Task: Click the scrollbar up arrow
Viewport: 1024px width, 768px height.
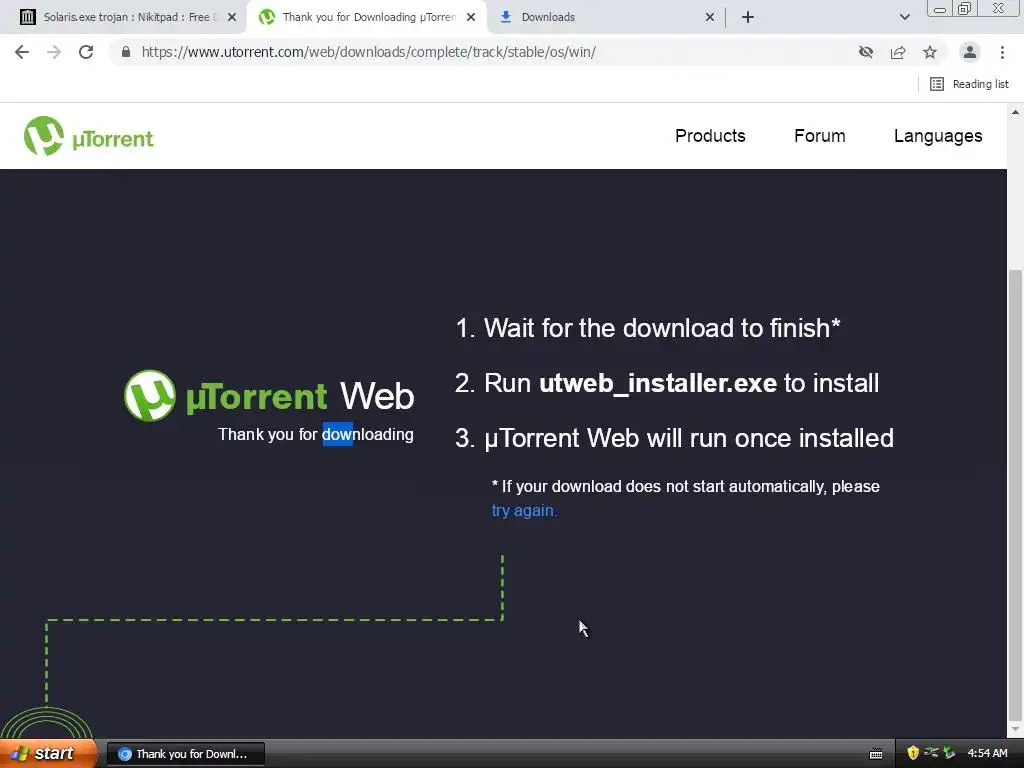Action: 1015,112
